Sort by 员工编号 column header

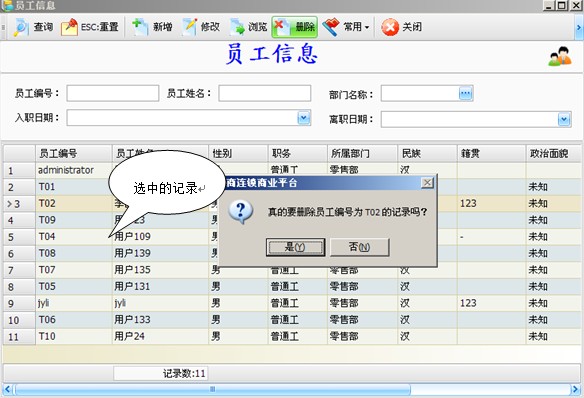(x=73, y=153)
